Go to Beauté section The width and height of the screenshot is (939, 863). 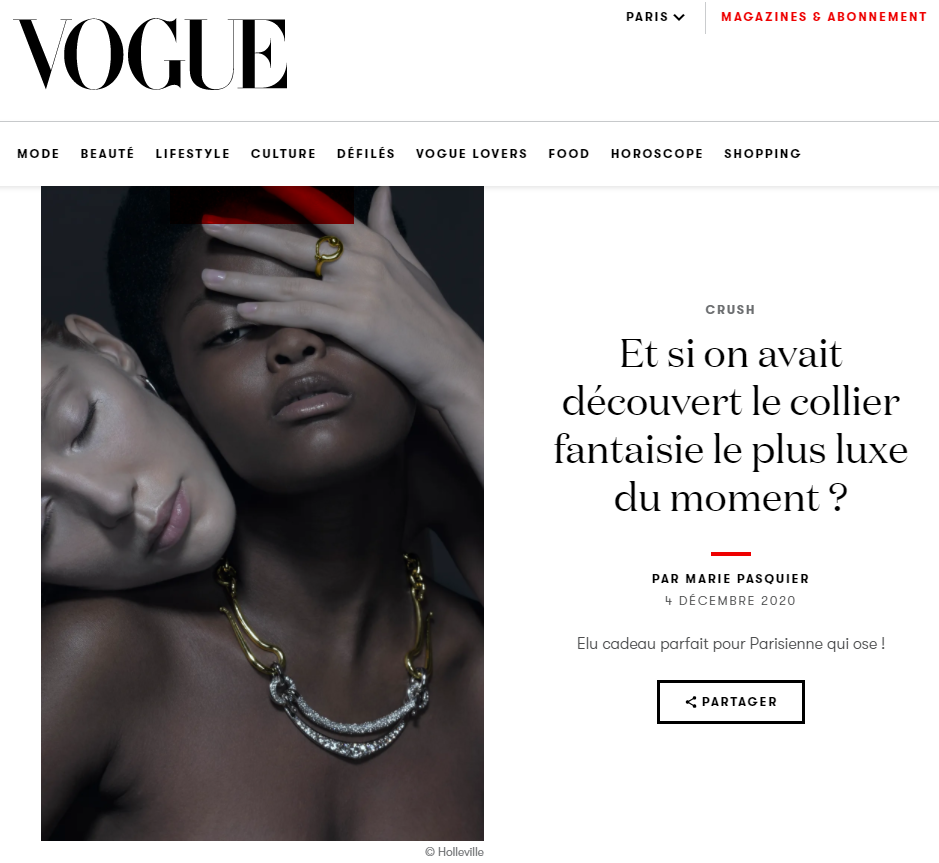pyautogui.click(x=108, y=154)
